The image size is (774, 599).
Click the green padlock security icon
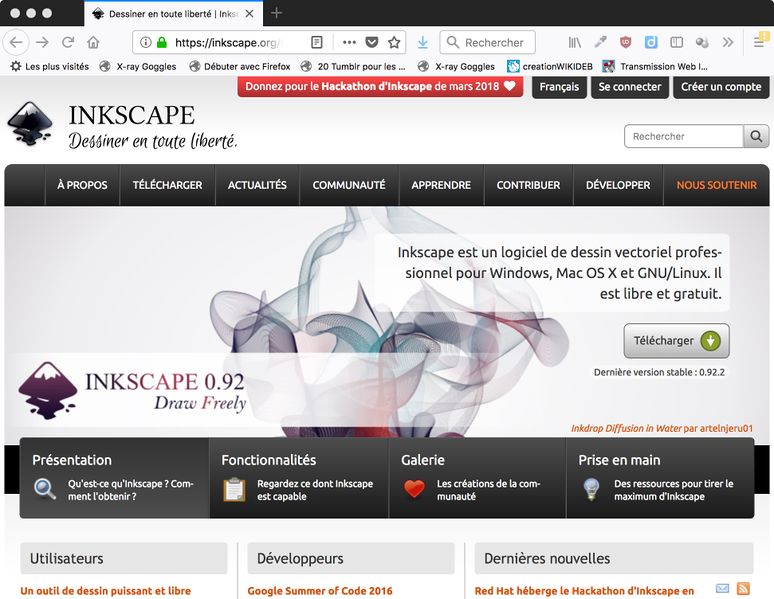tap(161, 42)
